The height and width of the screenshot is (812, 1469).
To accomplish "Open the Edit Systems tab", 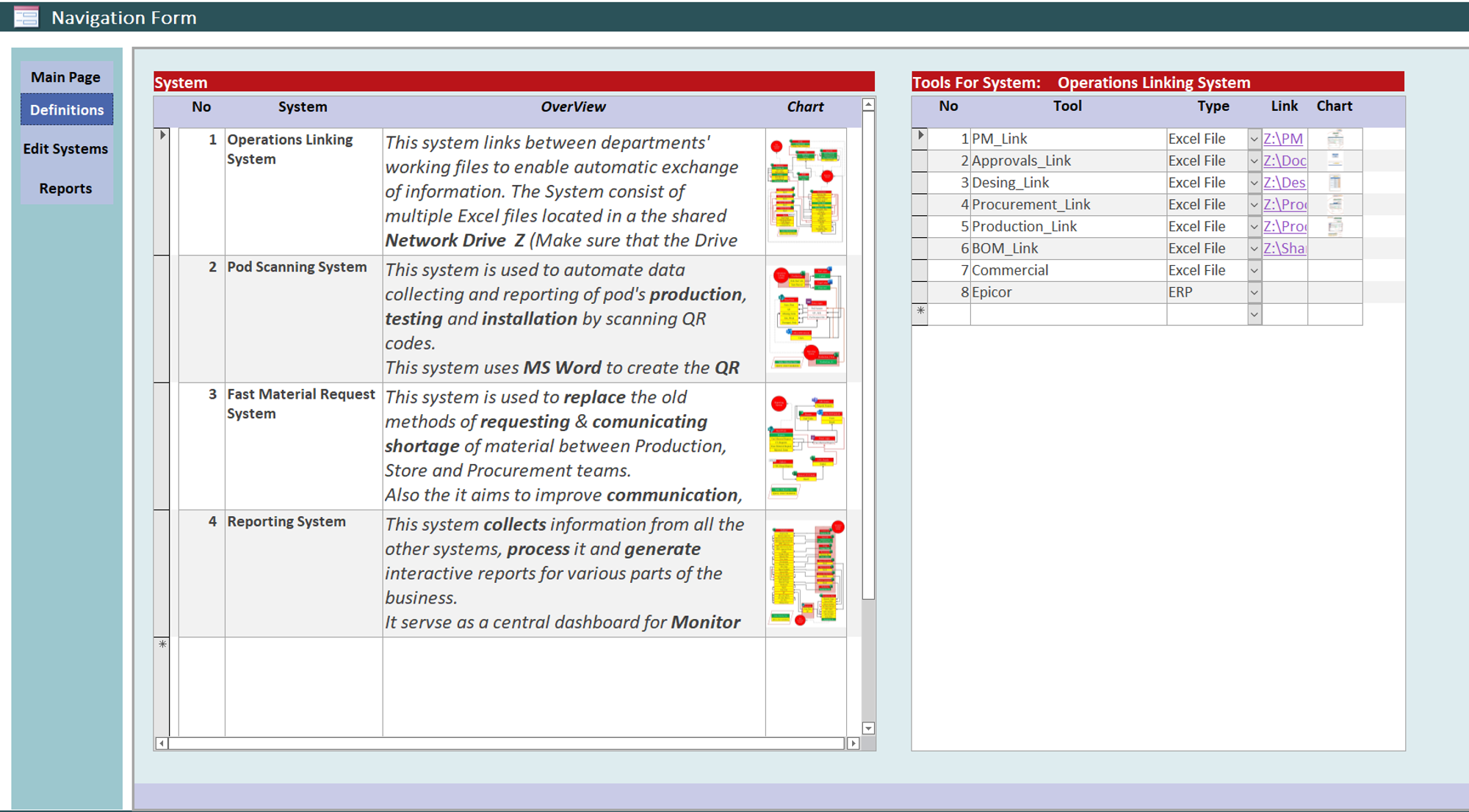I will click(x=65, y=149).
